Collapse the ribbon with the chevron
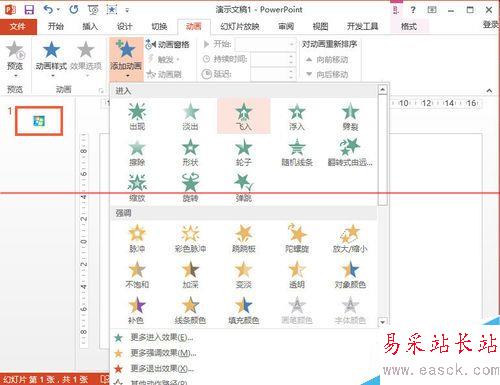500x385 pixels. pyautogui.click(x=489, y=90)
